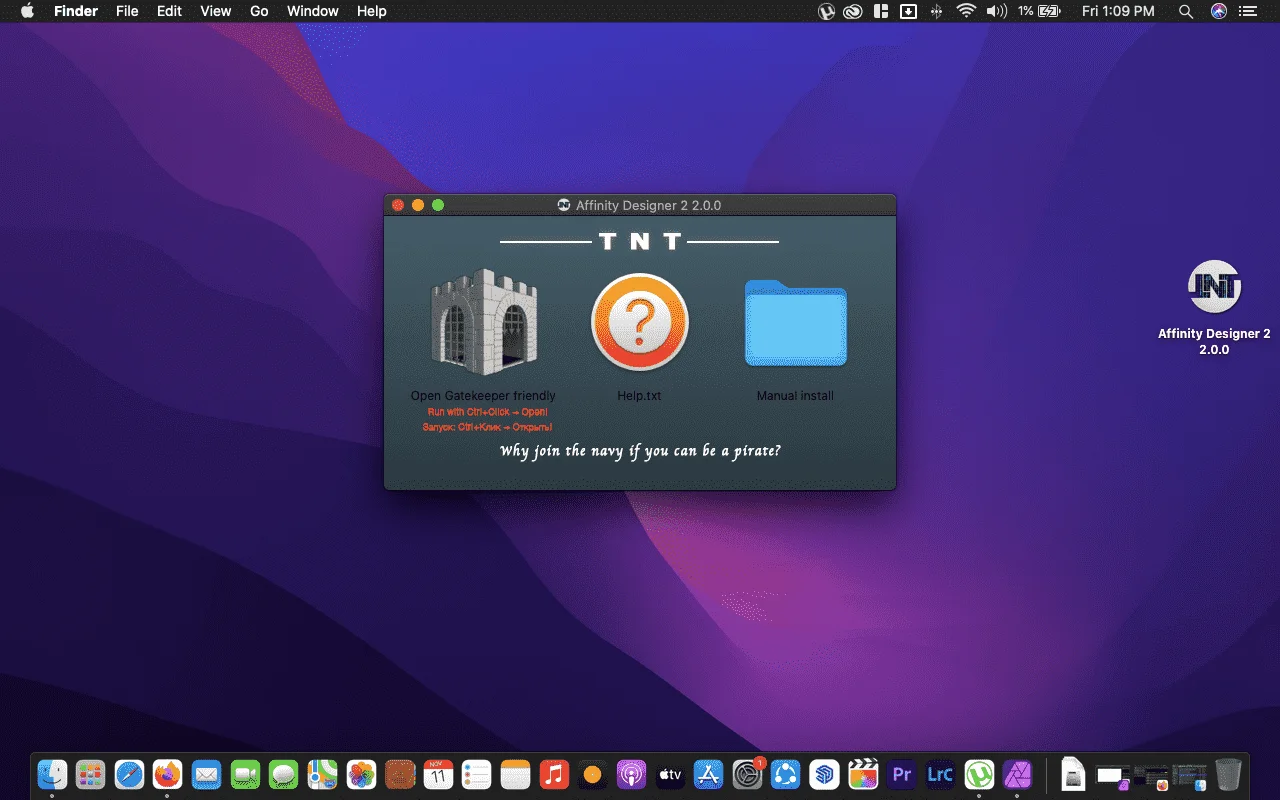
Task: Open the Finder menu
Action: coord(76,11)
